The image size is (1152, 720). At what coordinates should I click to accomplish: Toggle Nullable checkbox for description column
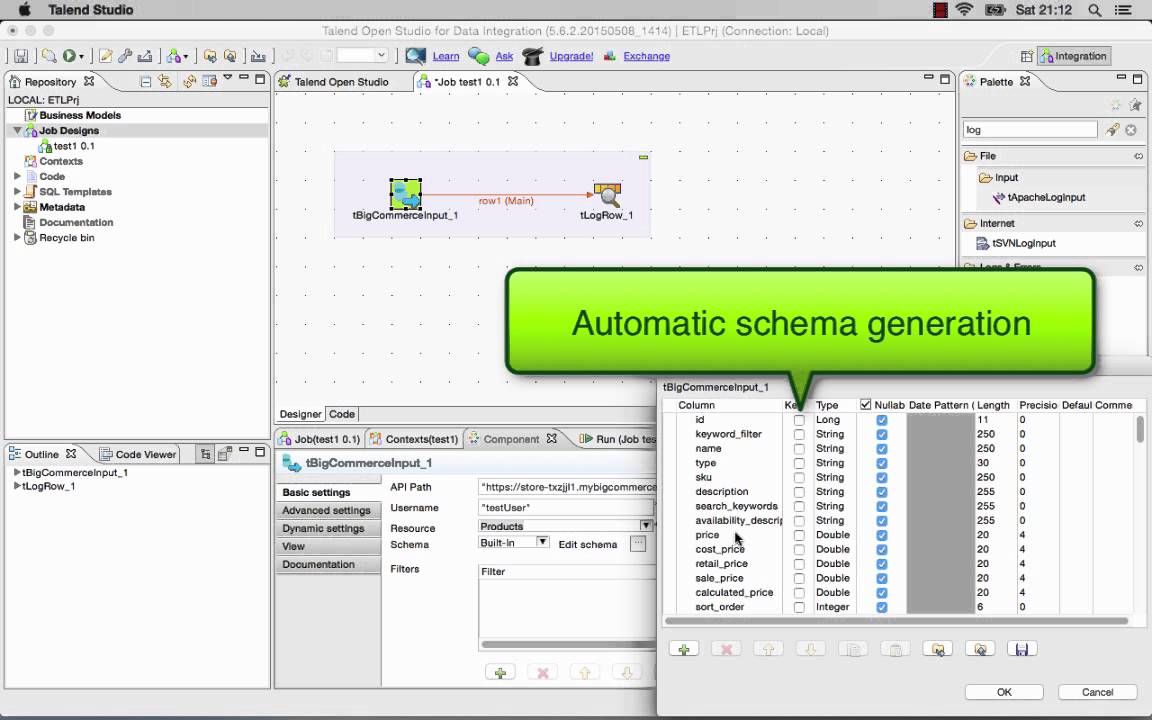(882, 492)
